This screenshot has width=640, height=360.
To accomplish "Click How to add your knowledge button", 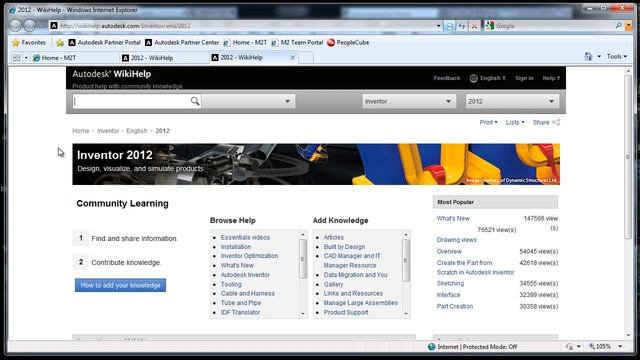I will (x=120, y=285).
